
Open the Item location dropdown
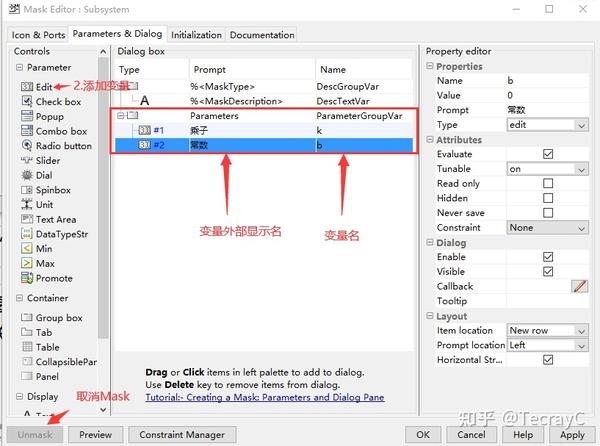[548, 330]
